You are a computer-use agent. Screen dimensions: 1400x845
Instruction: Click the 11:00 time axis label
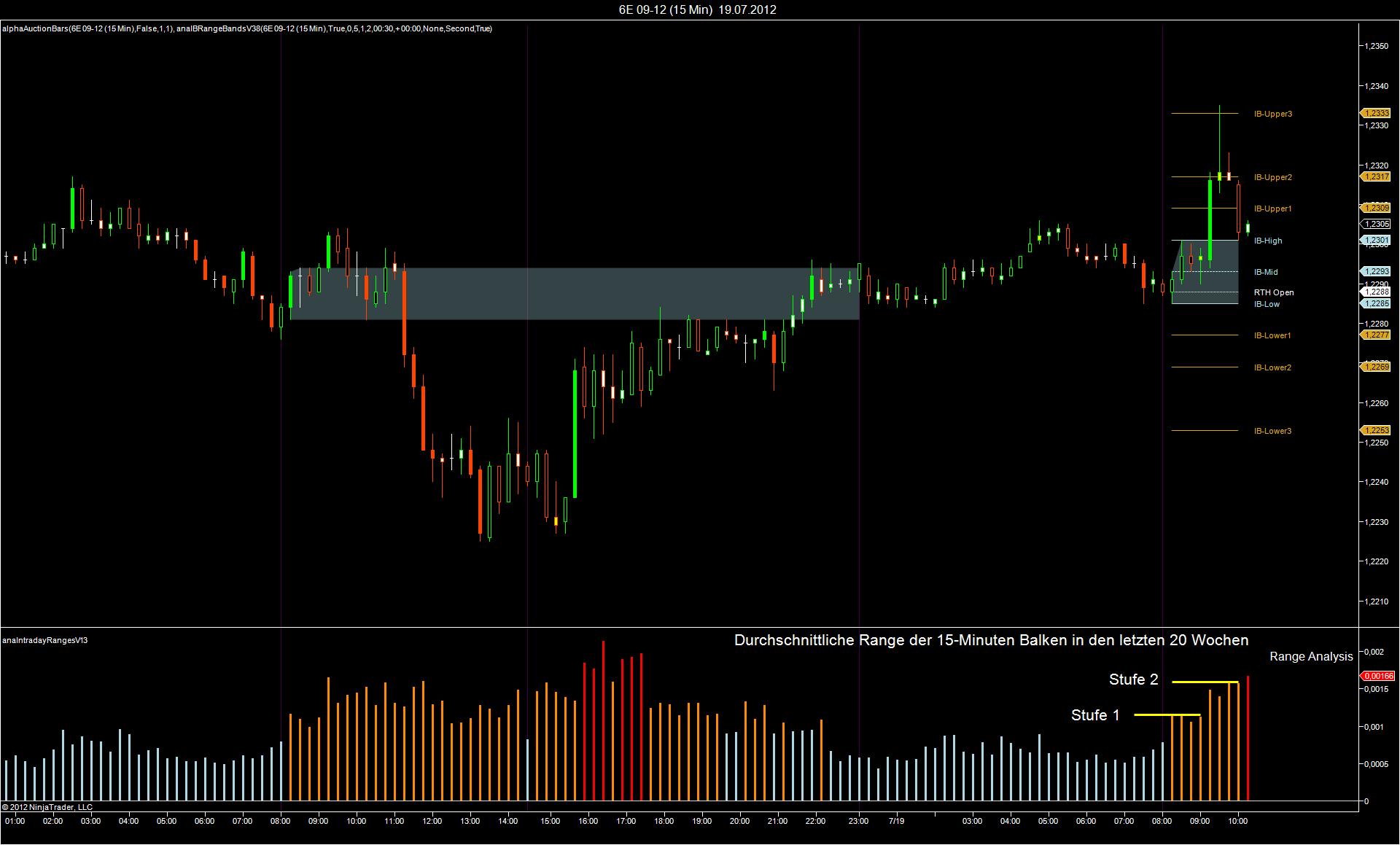[x=394, y=821]
